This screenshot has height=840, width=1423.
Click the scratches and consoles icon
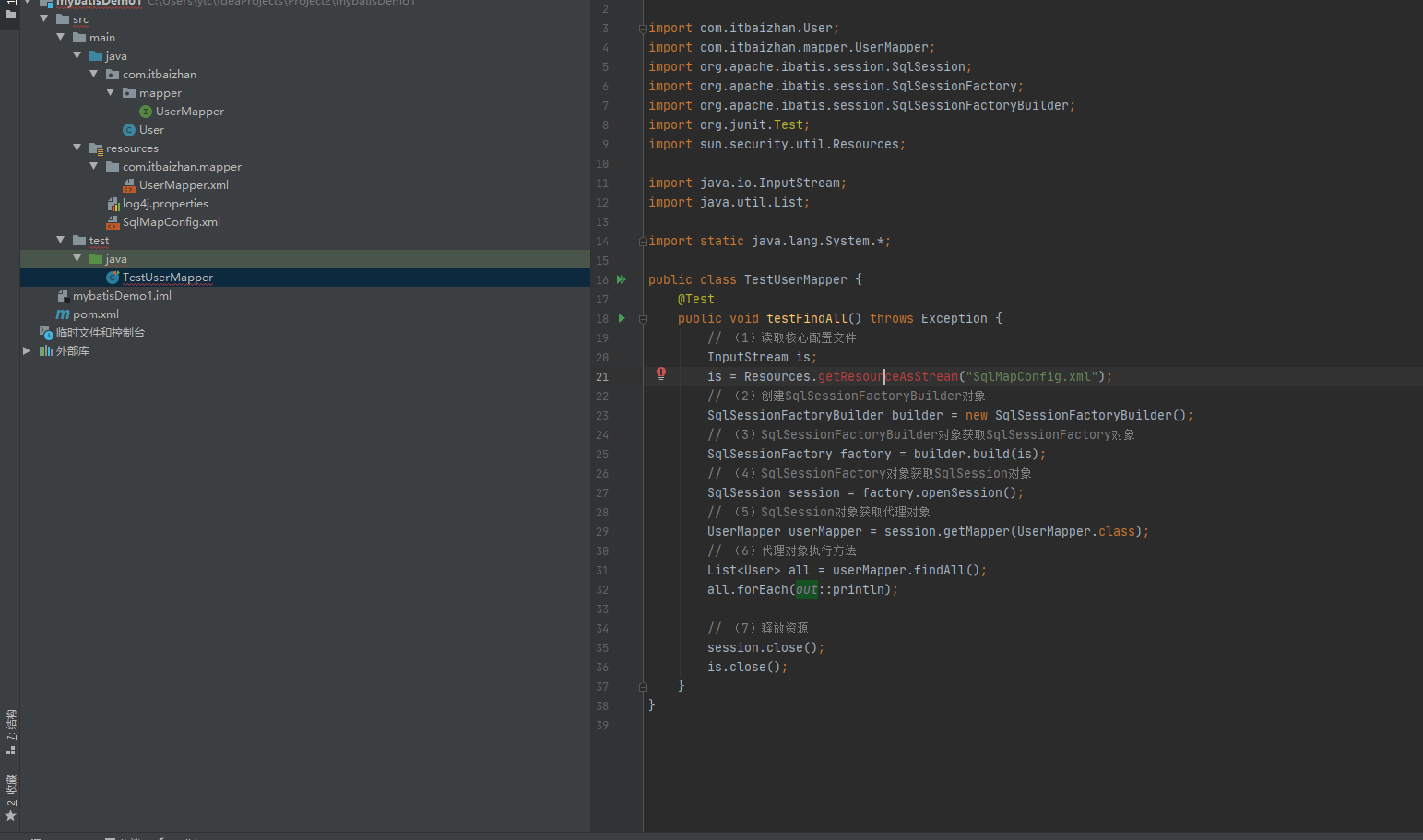(46, 333)
